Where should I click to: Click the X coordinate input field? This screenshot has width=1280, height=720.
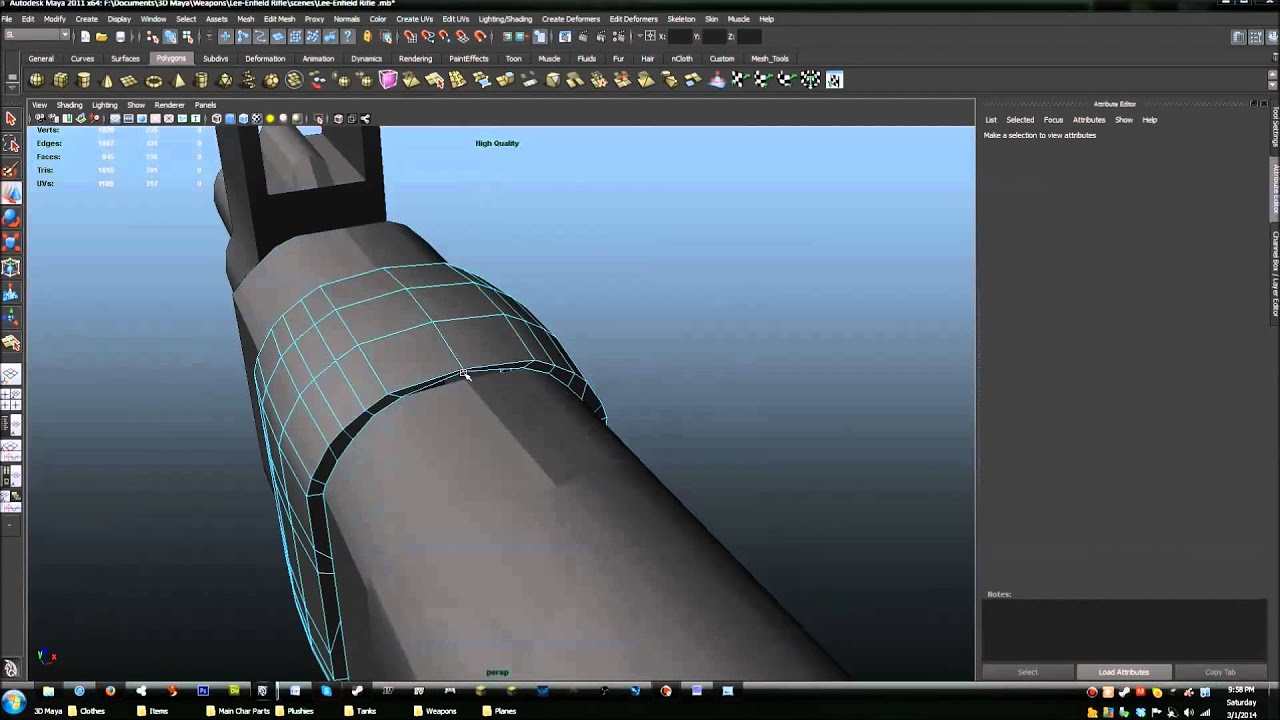pyautogui.click(x=680, y=37)
